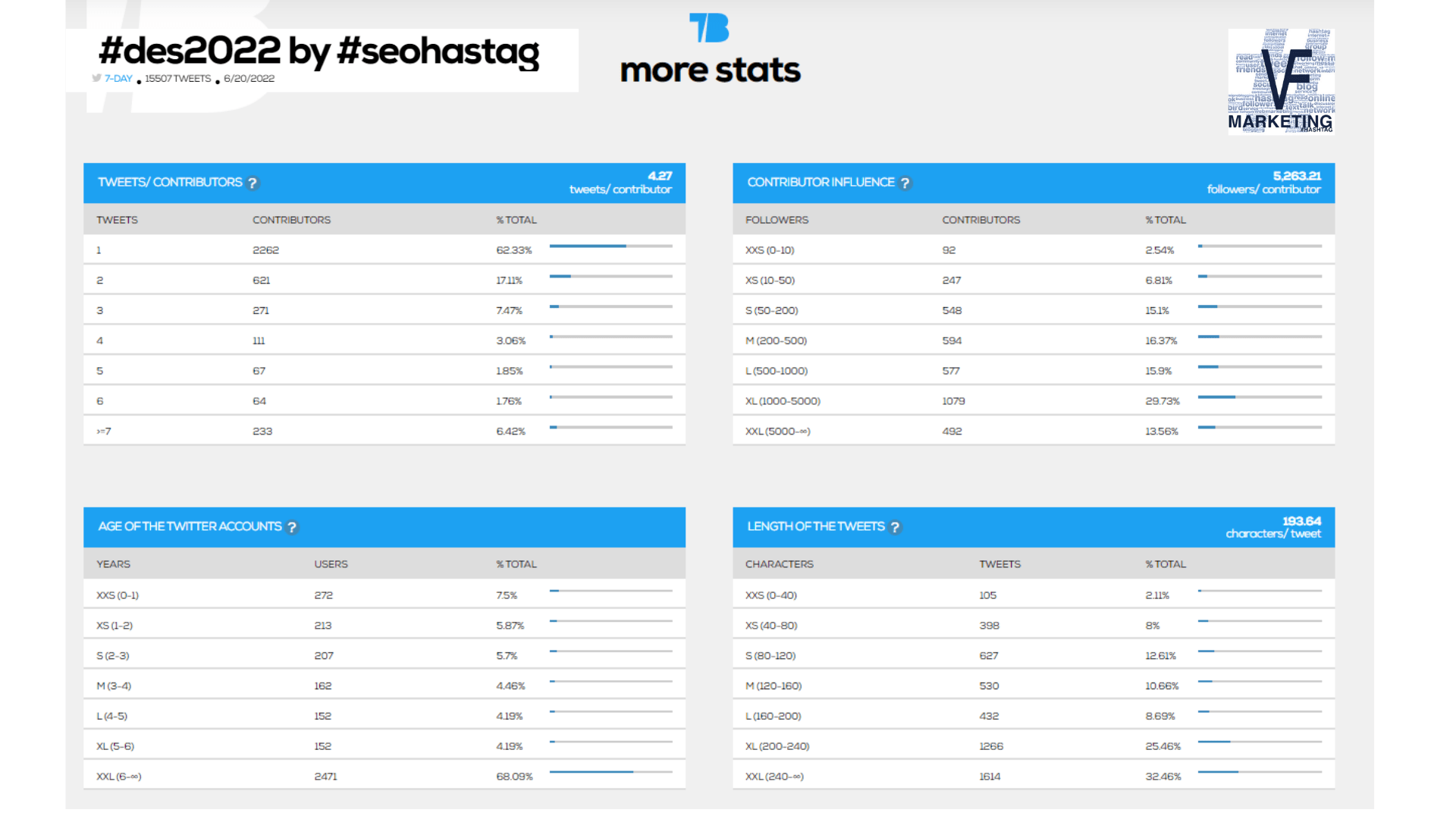Select the S (80-120) characters row label
The height and width of the screenshot is (819, 1456).
770,656
